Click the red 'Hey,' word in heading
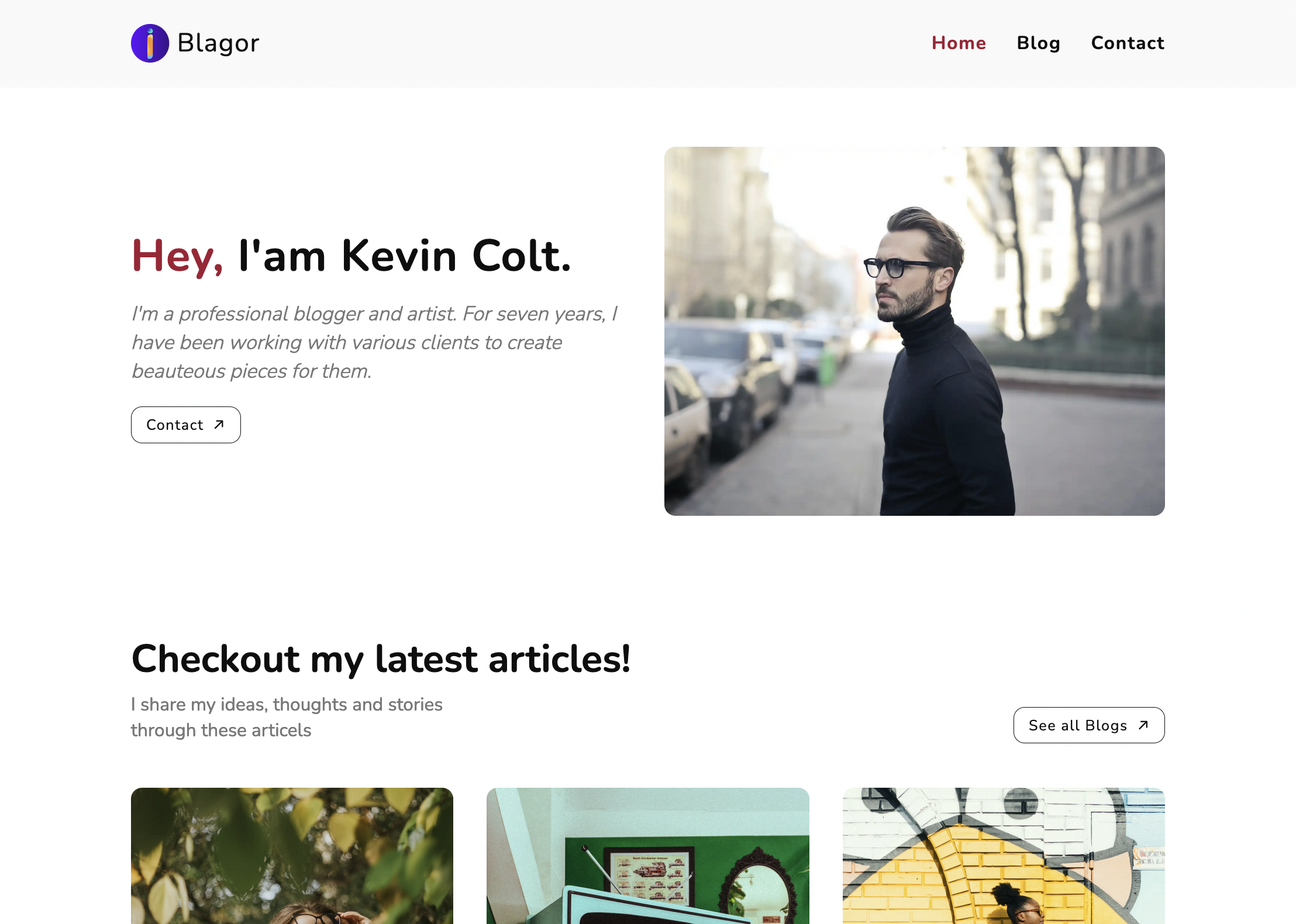1296x924 pixels. (177, 257)
